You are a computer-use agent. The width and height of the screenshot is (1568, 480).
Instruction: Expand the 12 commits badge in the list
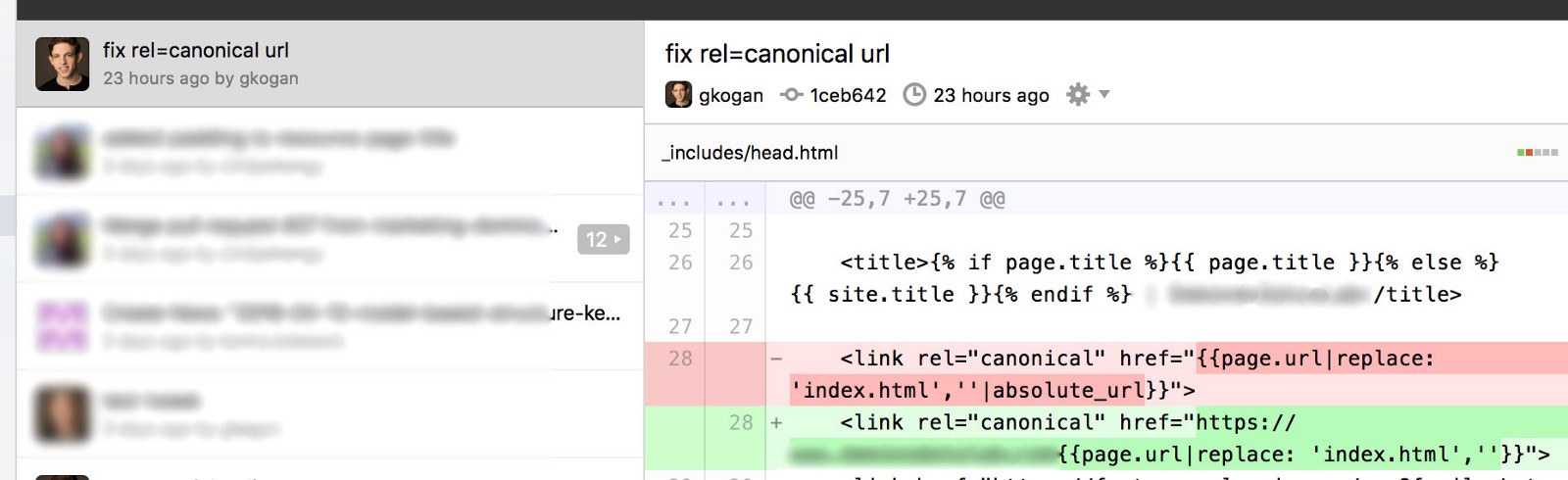[603, 239]
